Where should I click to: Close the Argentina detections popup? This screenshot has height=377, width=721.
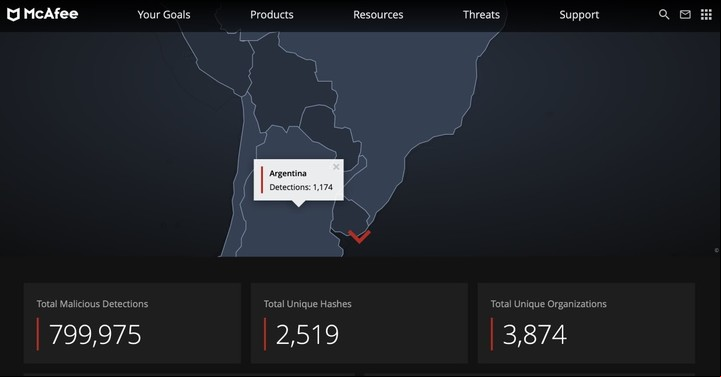coord(336,167)
